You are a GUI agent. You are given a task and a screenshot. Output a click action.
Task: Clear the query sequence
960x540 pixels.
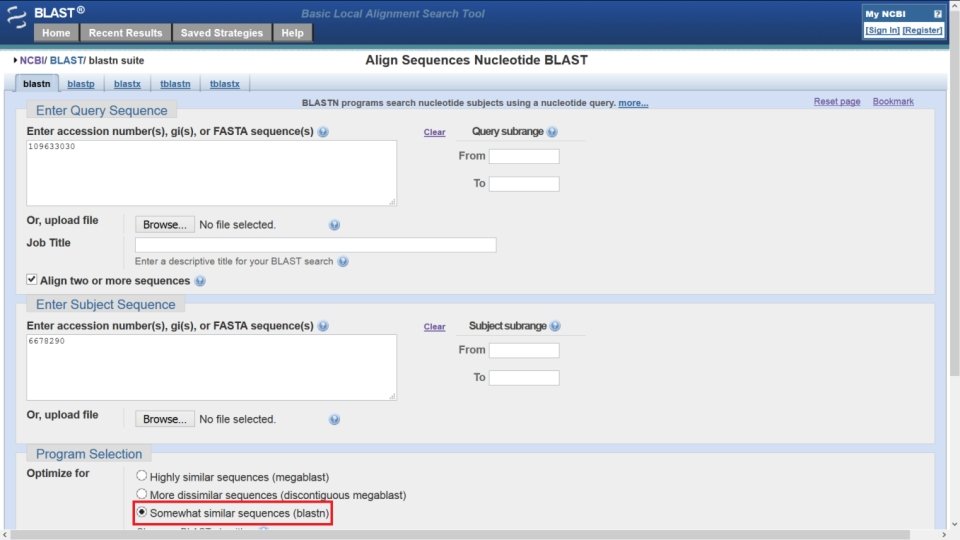click(x=435, y=132)
